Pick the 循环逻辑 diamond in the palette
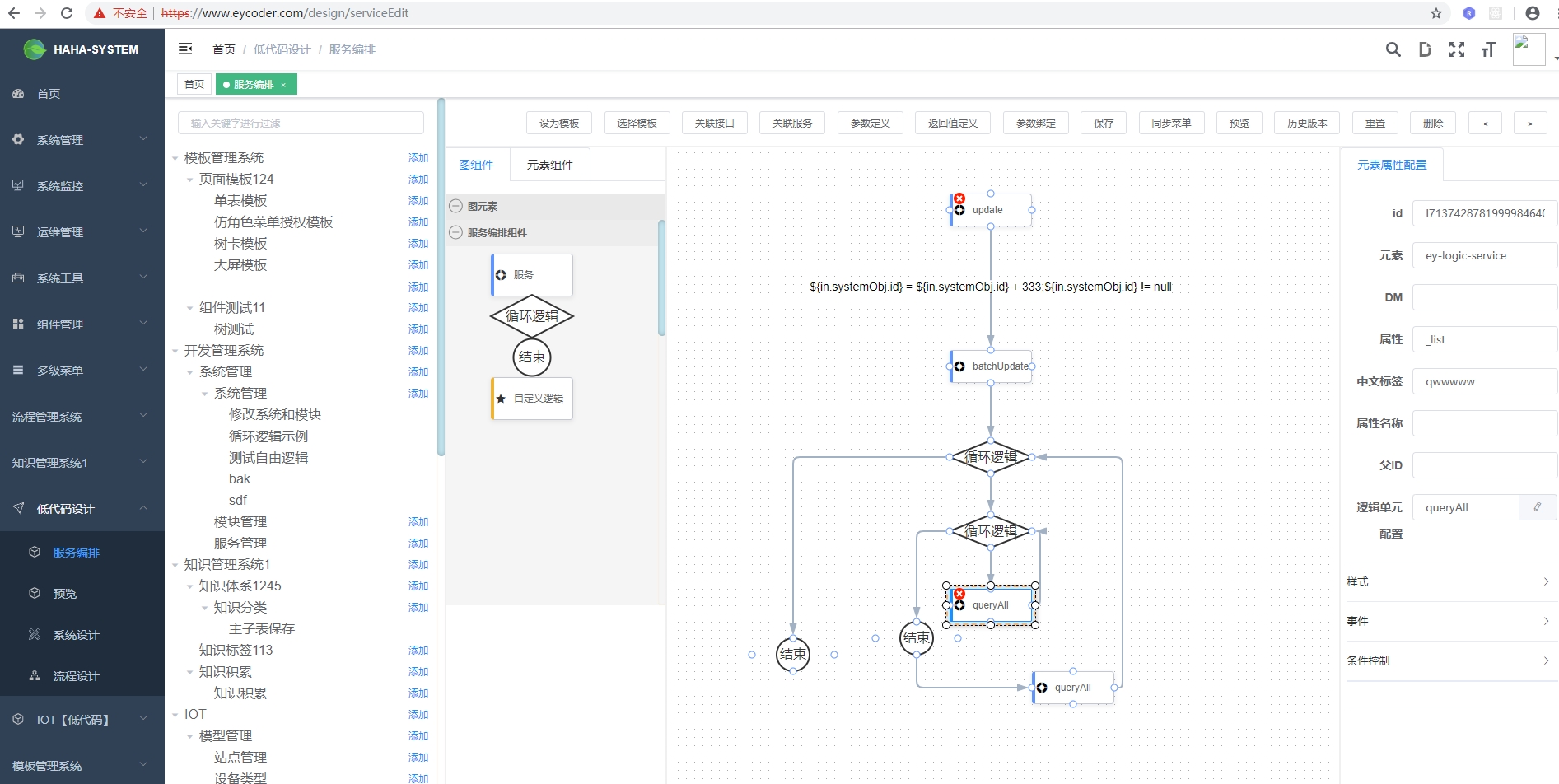 tap(532, 316)
